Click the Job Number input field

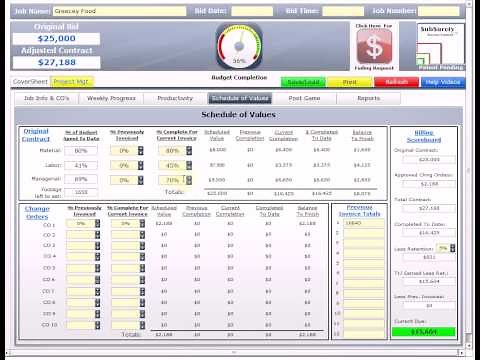(x=439, y=11)
